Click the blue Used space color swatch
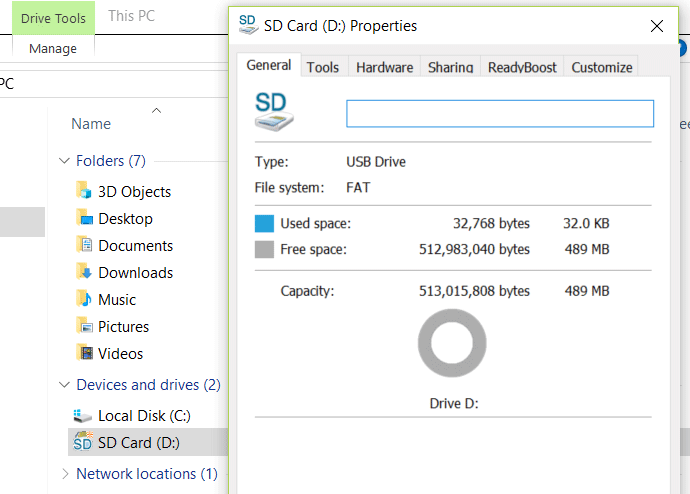The width and height of the screenshot is (690, 494). (264, 223)
